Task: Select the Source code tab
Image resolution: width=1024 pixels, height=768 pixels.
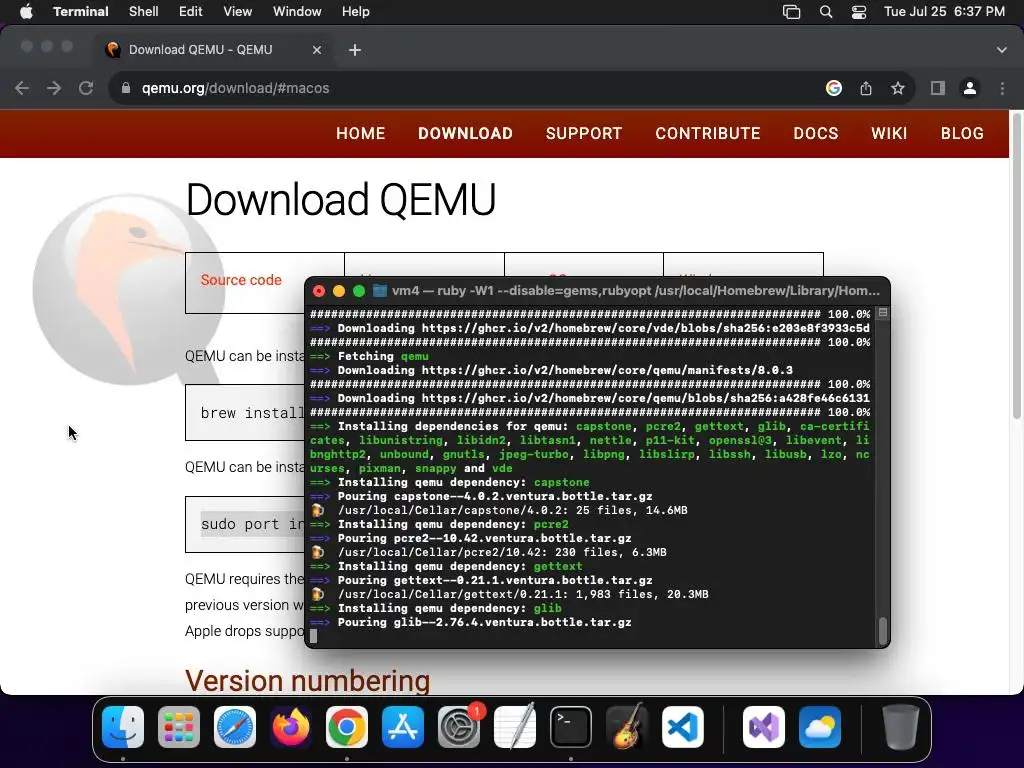Action: (241, 280)
